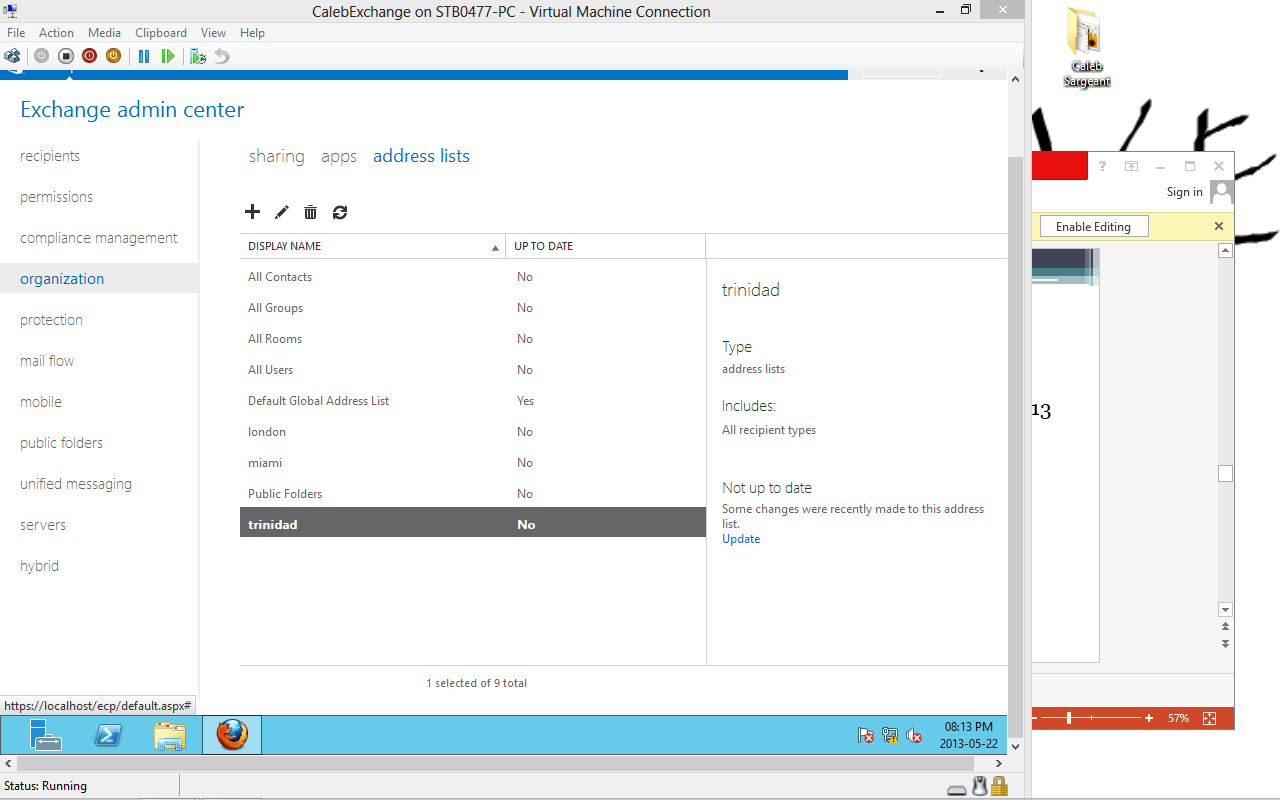Open the mail flow section
The height and width of the screenshot is (800, 1280).
click(47, 361)
